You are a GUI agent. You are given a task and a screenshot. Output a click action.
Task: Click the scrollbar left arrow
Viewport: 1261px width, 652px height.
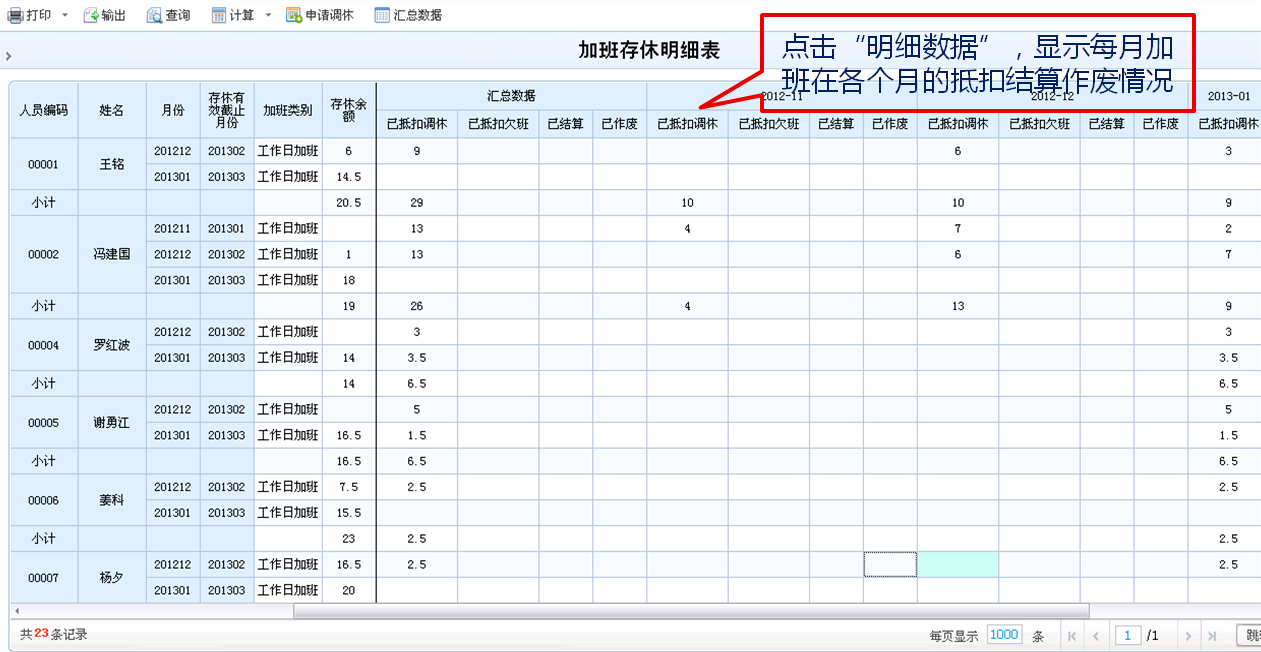tap(16, 610)
